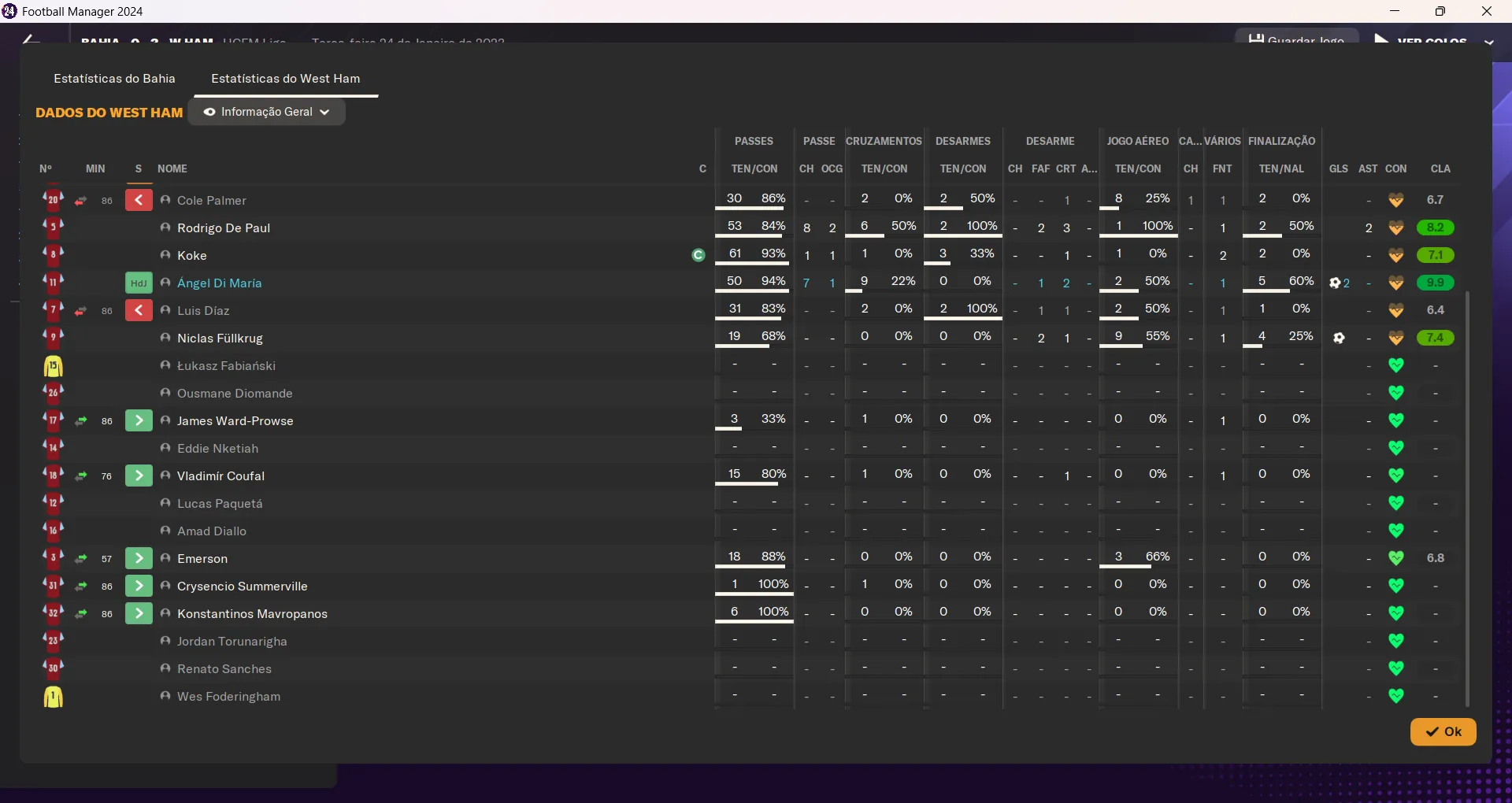Image resolution: width=1512 pixels, height=803 pixels.
Task: Sort by the FNT column header
Action: pyautogui.click(x=1222, y=168)
